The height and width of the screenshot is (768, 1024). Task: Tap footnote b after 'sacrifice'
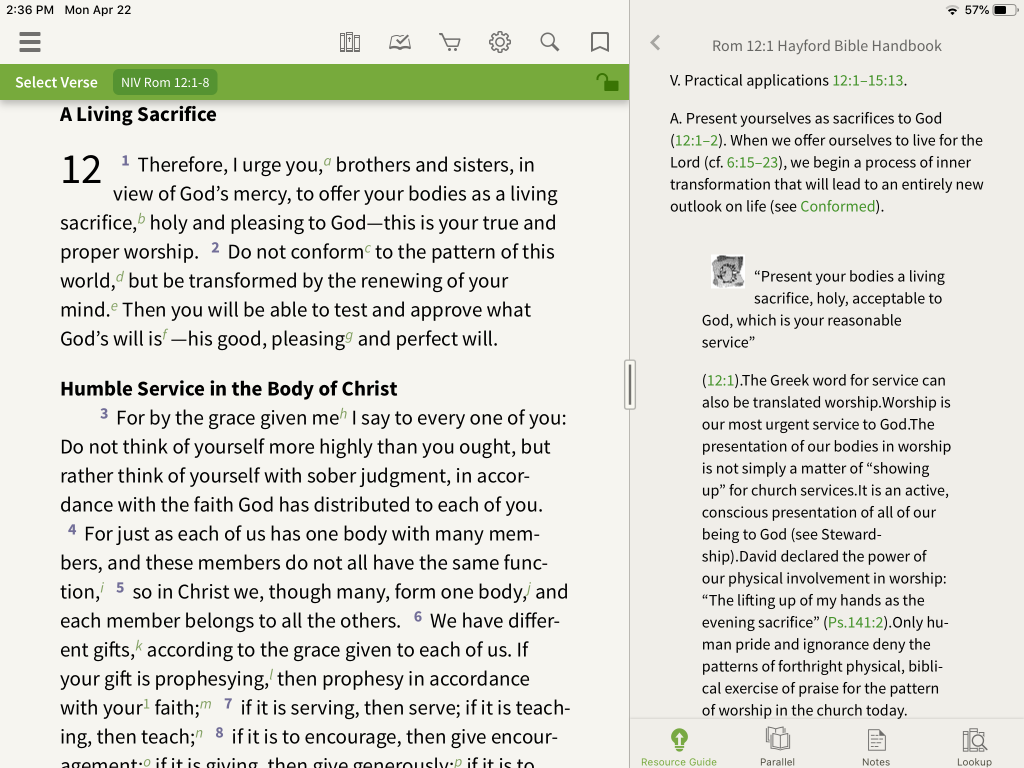[141, 219]
